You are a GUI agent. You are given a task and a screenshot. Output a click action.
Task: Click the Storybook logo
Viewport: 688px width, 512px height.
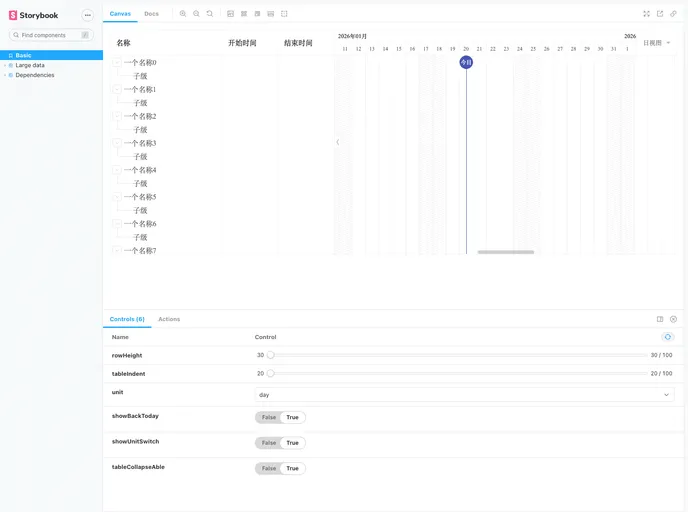pos(33,15)
